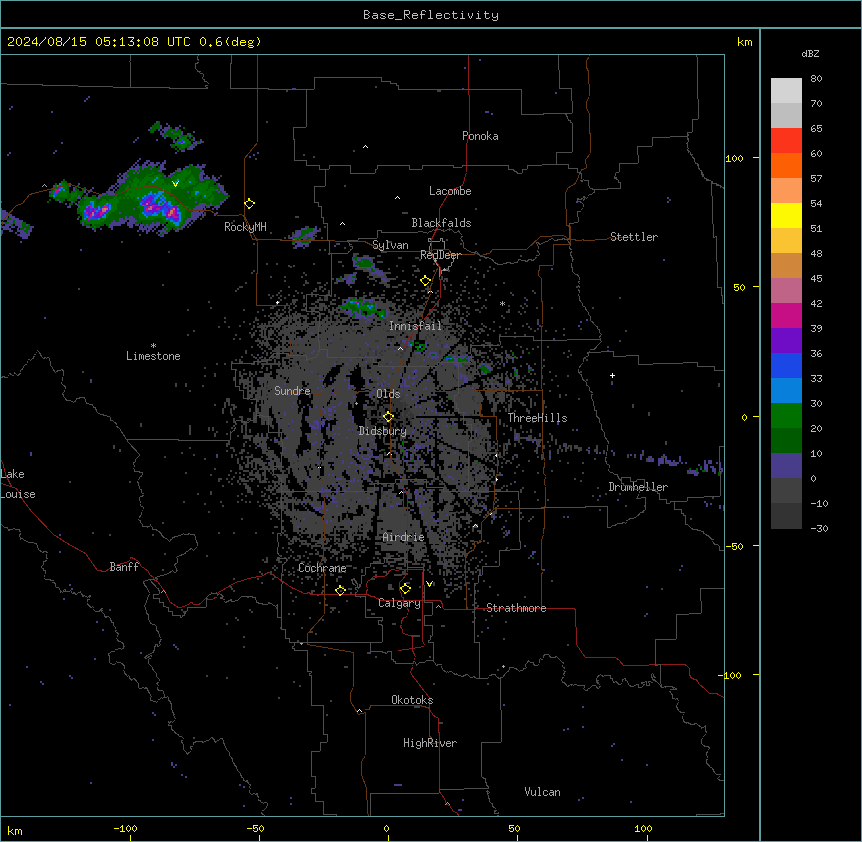Click the 100 tick label on right axis

(x=734, y=158)
